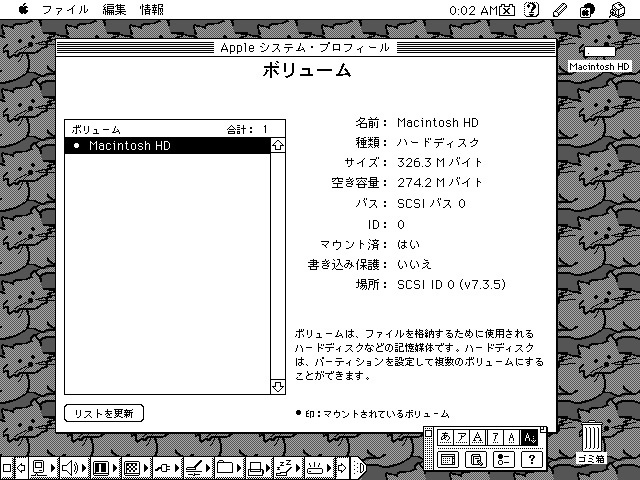
Task: Expand the sleep module arrow
Action: click(x=299, y=468)
